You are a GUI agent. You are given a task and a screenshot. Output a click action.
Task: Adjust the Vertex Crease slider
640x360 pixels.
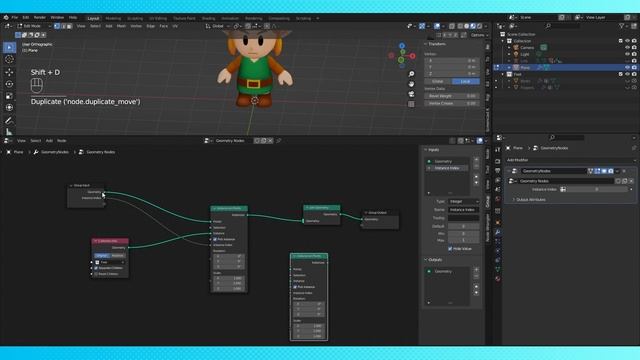tap(451, 103)
